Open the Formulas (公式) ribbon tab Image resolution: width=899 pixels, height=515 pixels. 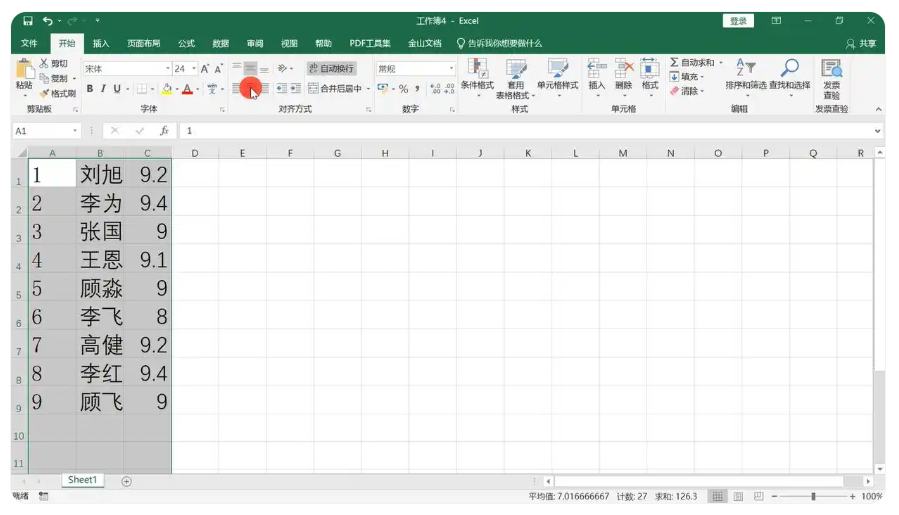(186, 43)
